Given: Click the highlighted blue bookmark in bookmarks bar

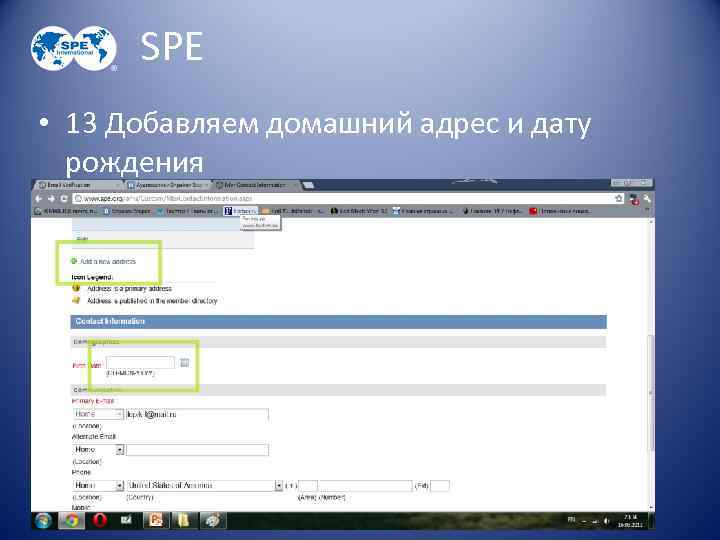Looking at the screenshot, I should coord(240,211).
